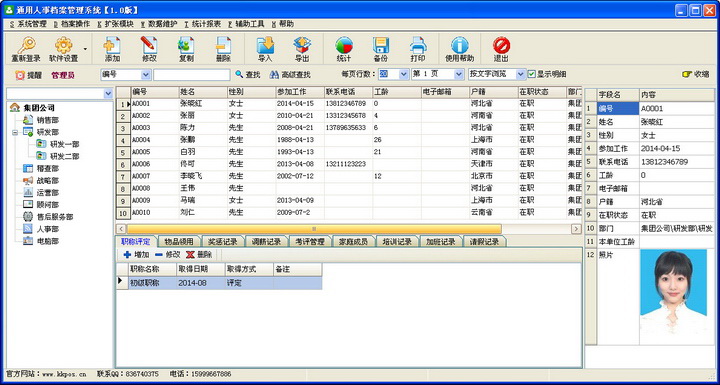Open the 按文字浏览 dropdown

click(x=521, y=74)
